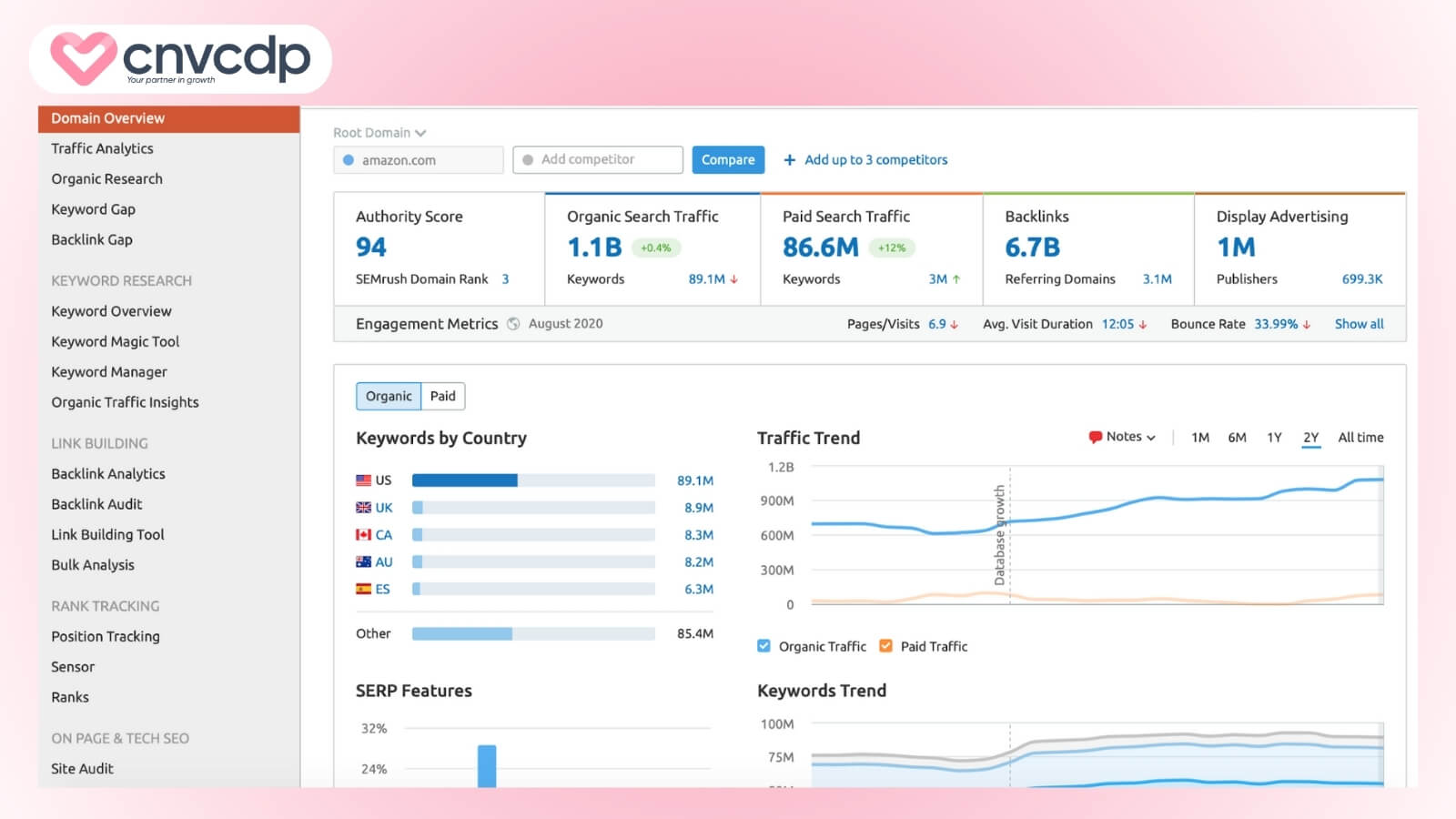Click the SEMrush Domain Rank 3 value
Screen dimensions: 1456x819
(x=505, y=279)
